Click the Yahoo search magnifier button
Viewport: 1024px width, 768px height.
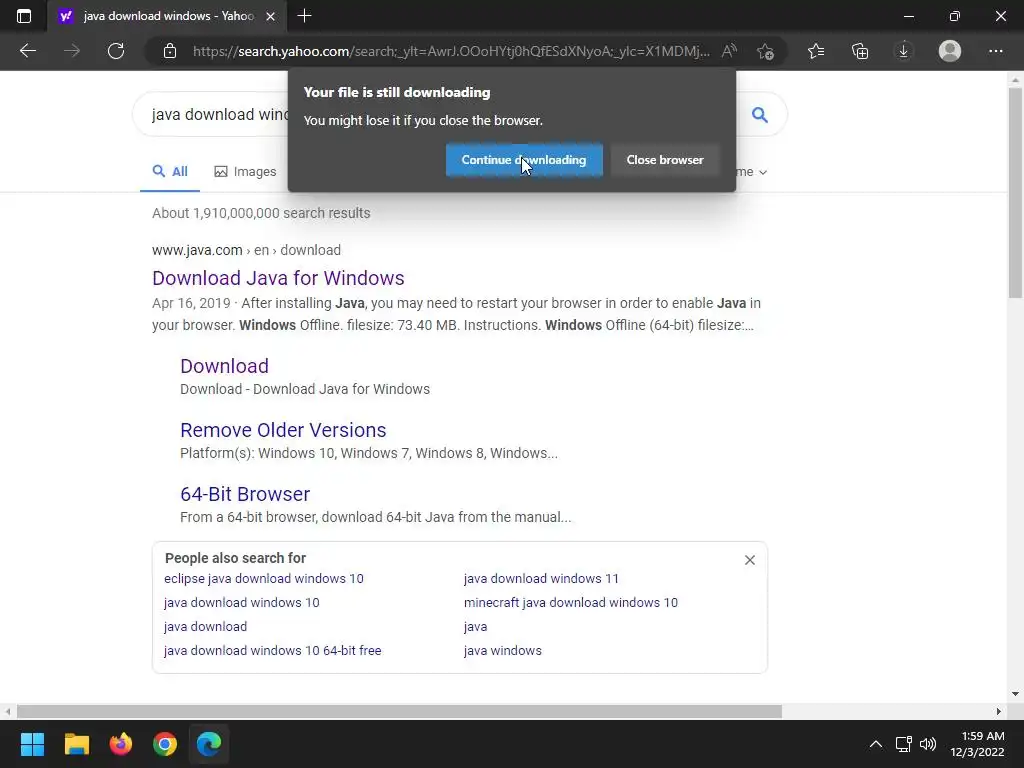[760, 115]
